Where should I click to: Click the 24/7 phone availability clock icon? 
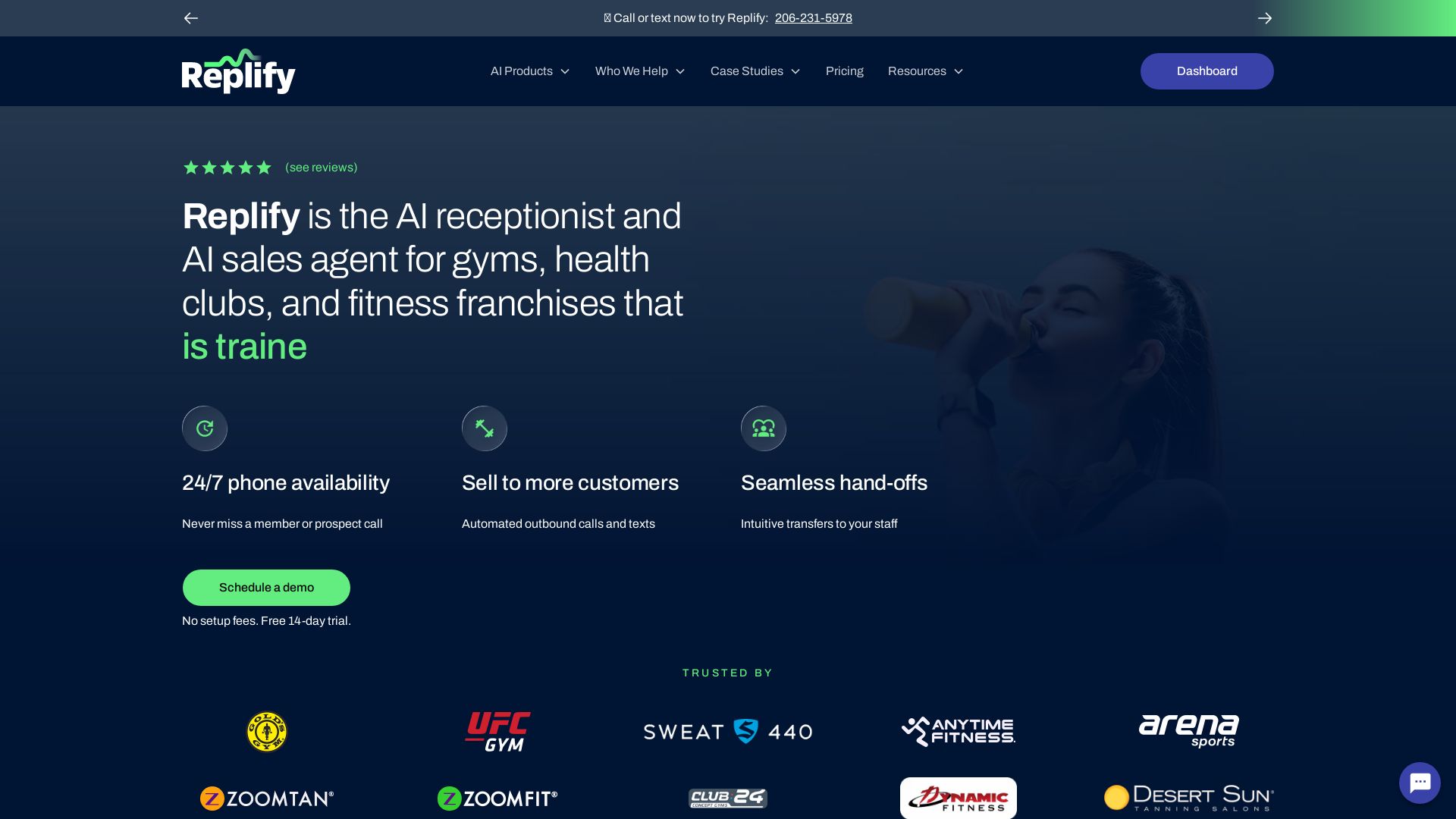[205, 428]
